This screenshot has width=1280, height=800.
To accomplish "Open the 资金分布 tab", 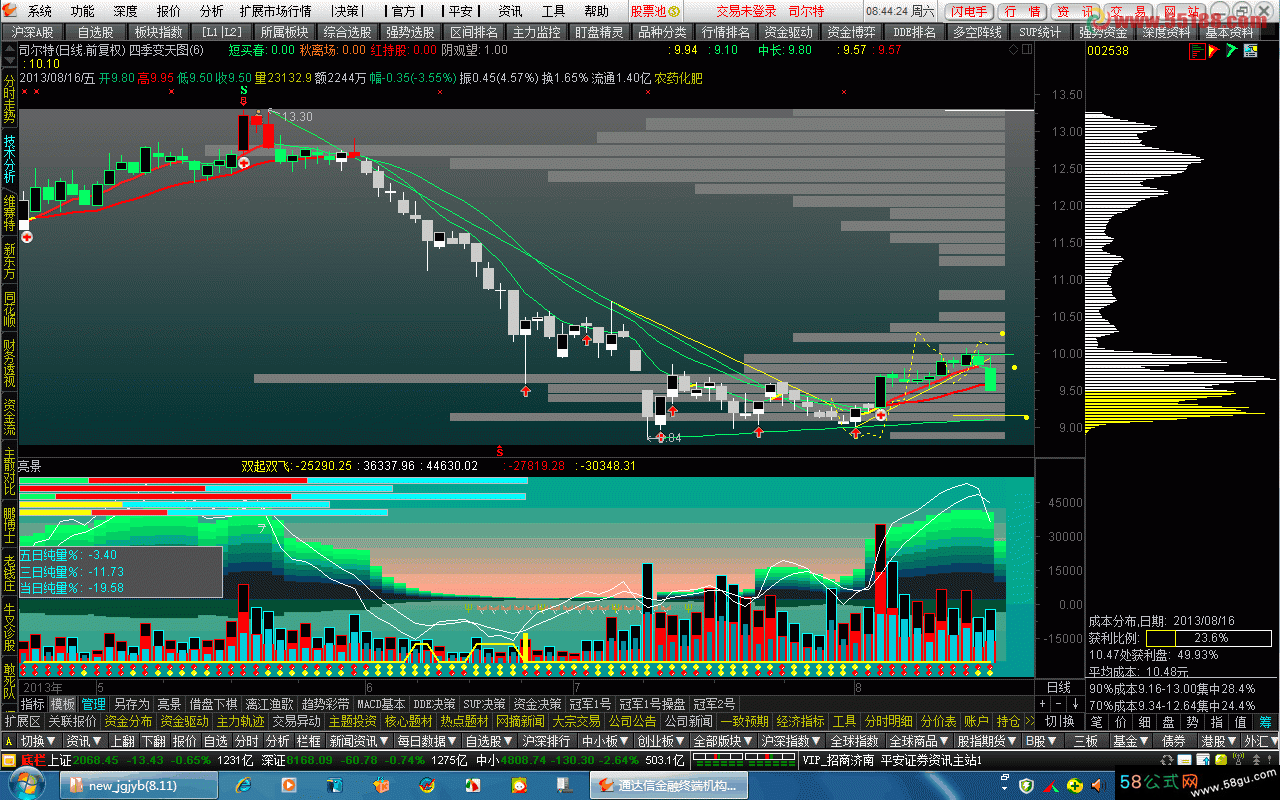I will click(x=128, y=721).
